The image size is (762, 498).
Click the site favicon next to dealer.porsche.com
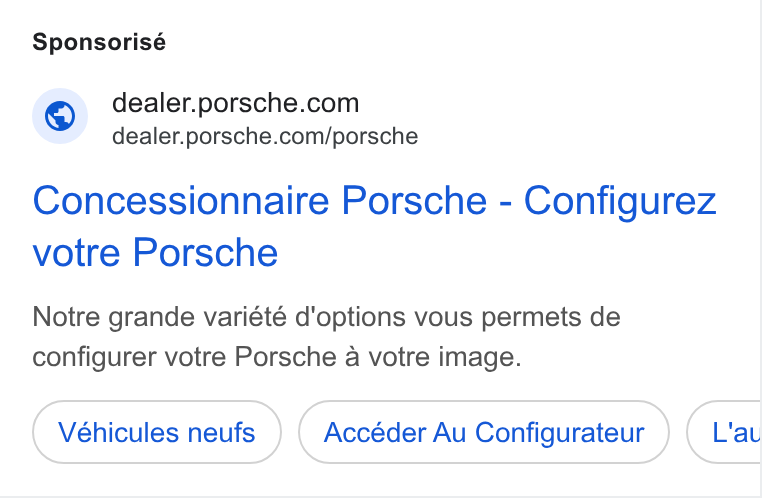(x=60, y=116)
